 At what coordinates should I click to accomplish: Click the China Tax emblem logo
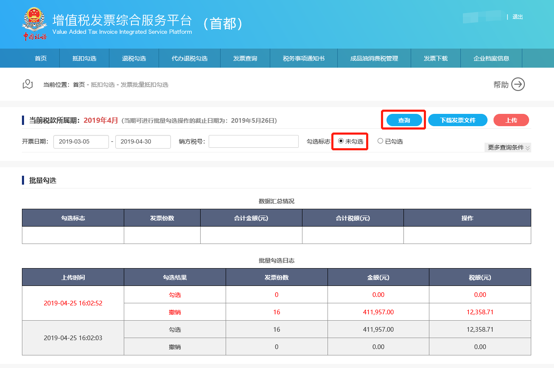click(x=34, y=24)
